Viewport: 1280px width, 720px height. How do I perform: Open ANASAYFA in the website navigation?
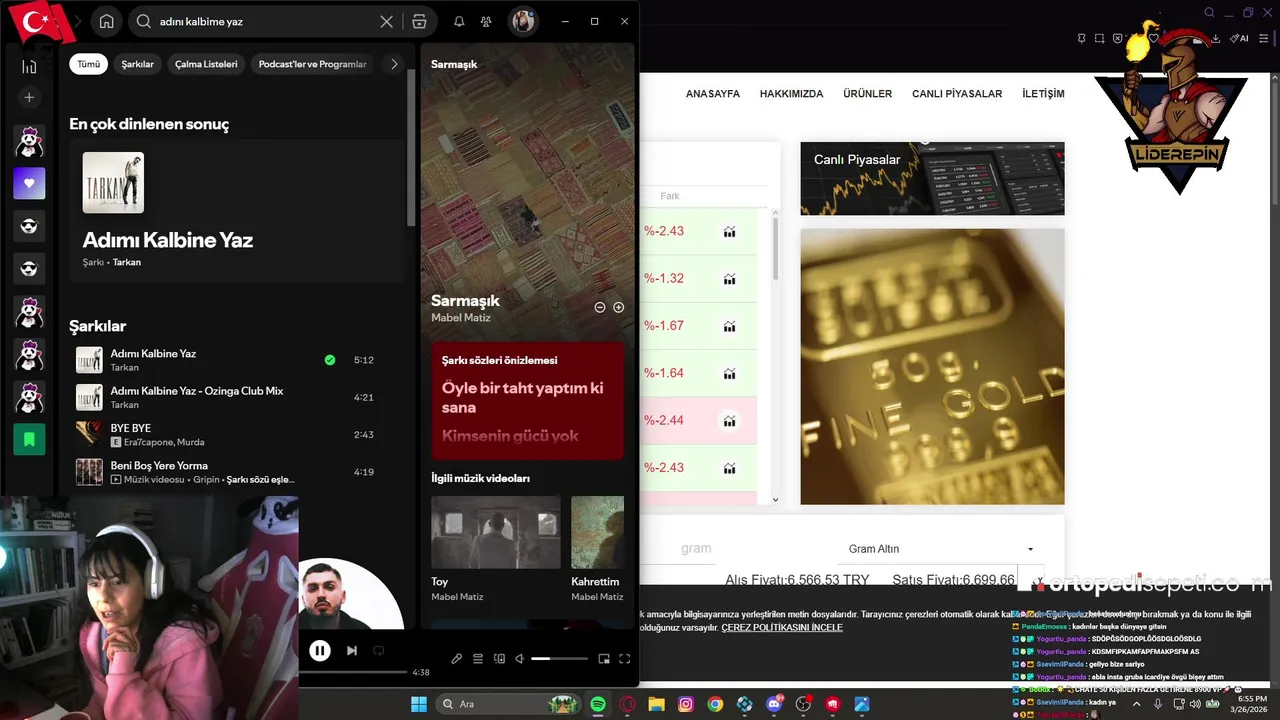713,94
